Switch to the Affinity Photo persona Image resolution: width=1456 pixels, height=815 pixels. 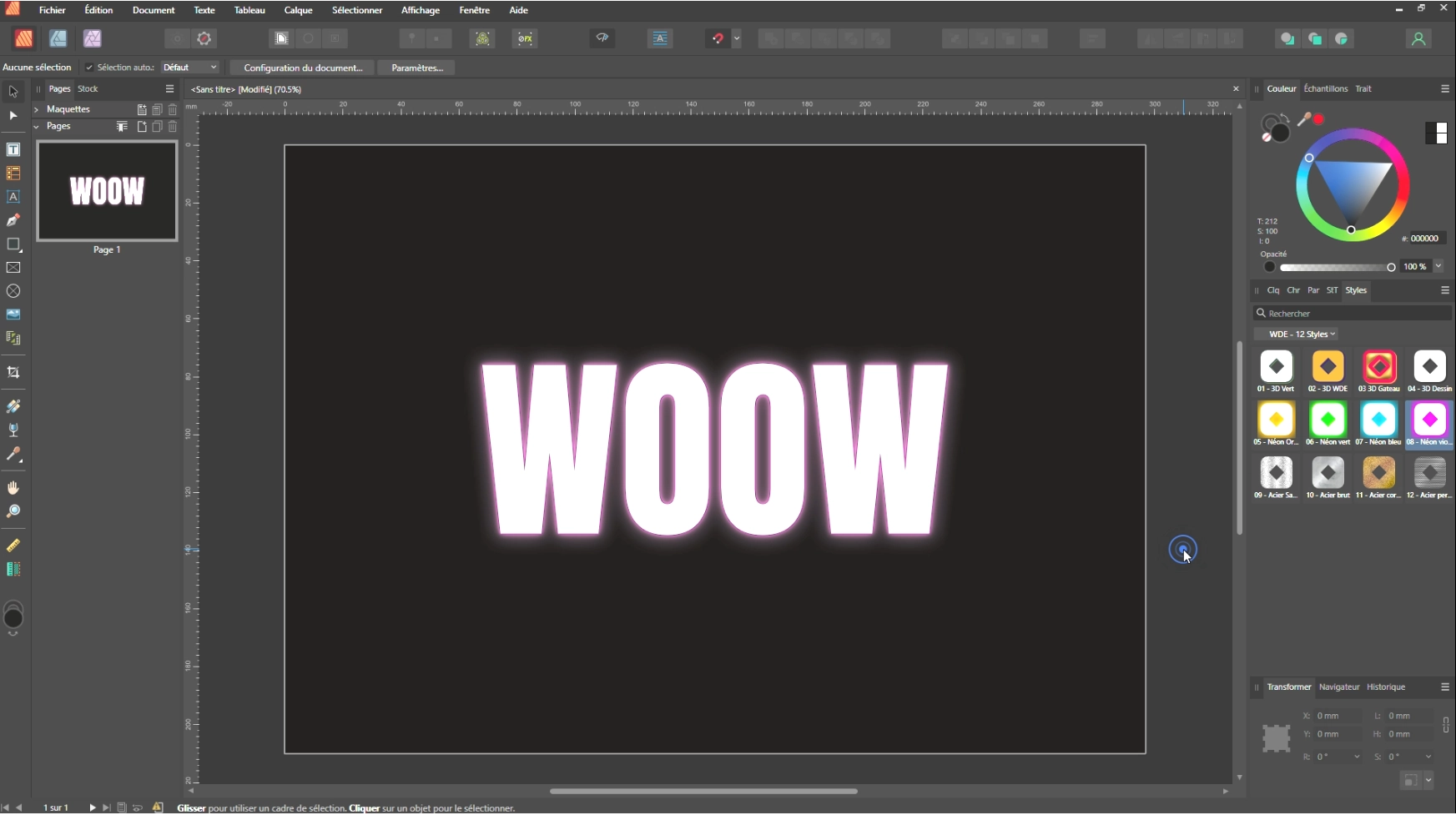[x=93, y=38]
